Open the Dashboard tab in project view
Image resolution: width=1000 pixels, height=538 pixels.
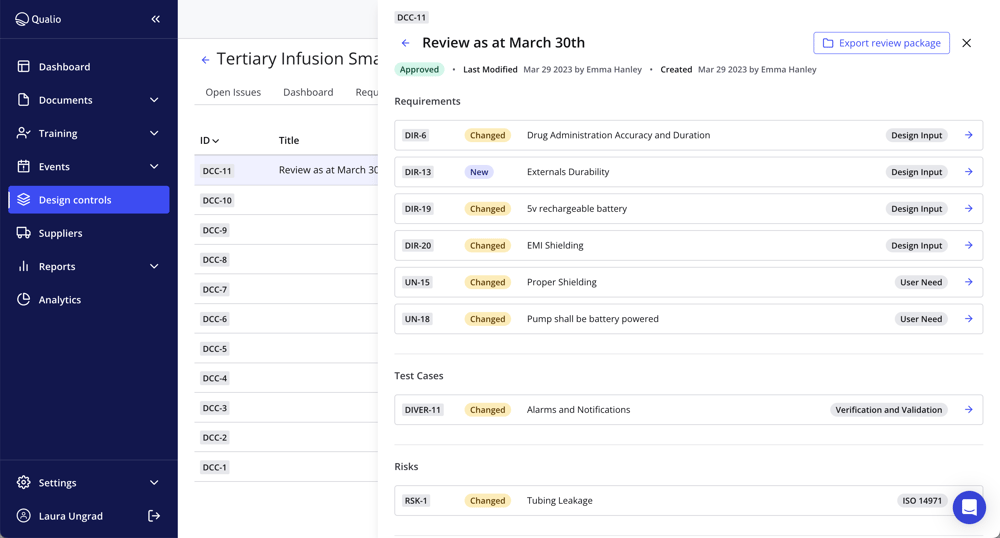pos(308,92)
